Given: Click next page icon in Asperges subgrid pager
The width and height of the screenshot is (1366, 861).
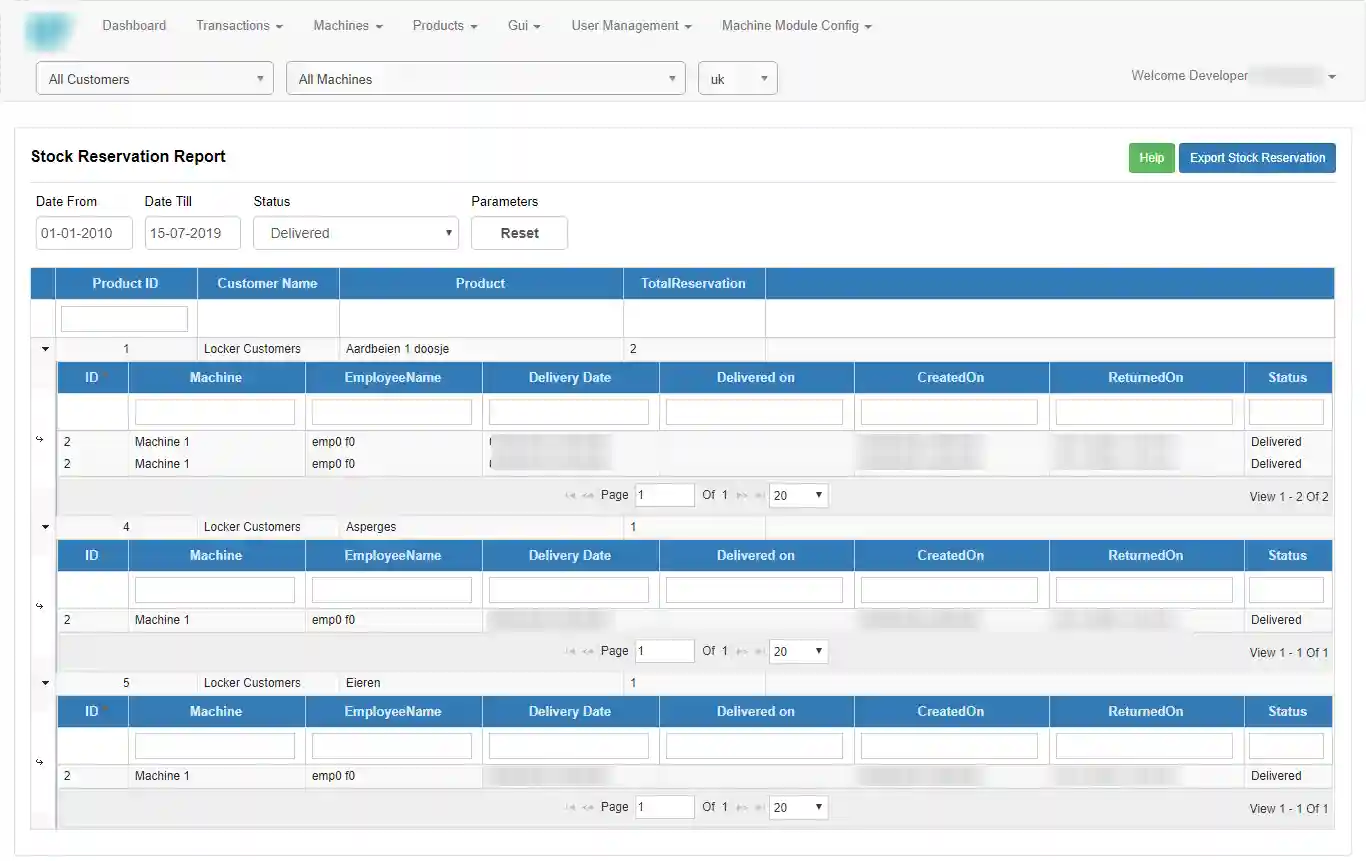Looking at the screenshot, I should [x=742, y=652].
